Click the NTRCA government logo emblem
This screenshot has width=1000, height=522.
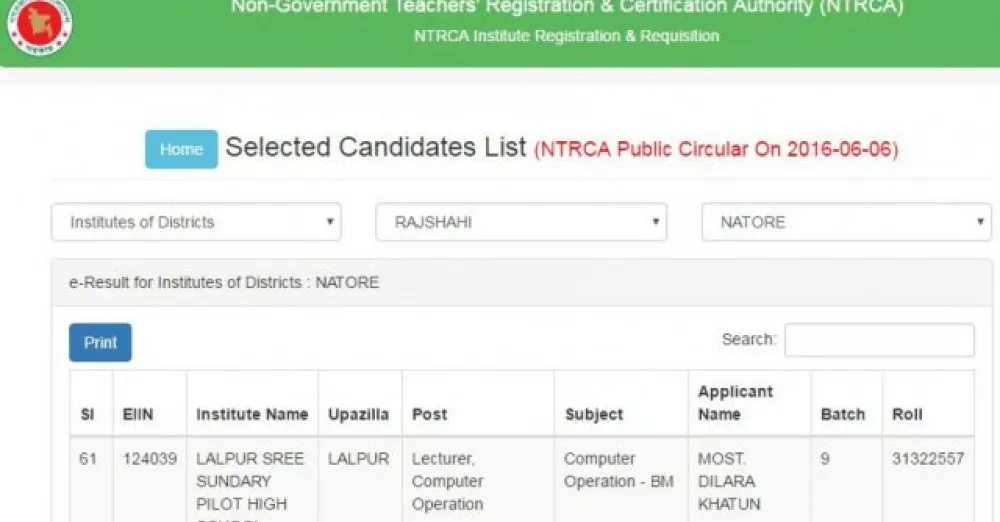pyautogui.click(x=39, y=26)
